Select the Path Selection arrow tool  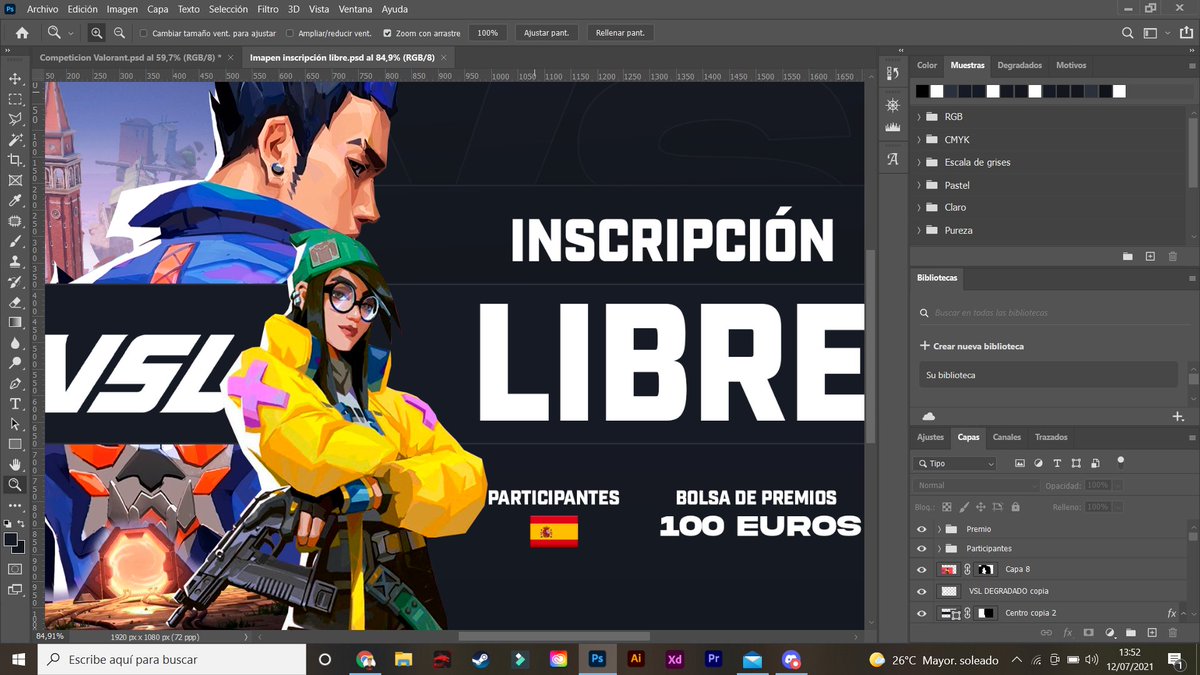[x=15, y=424]
